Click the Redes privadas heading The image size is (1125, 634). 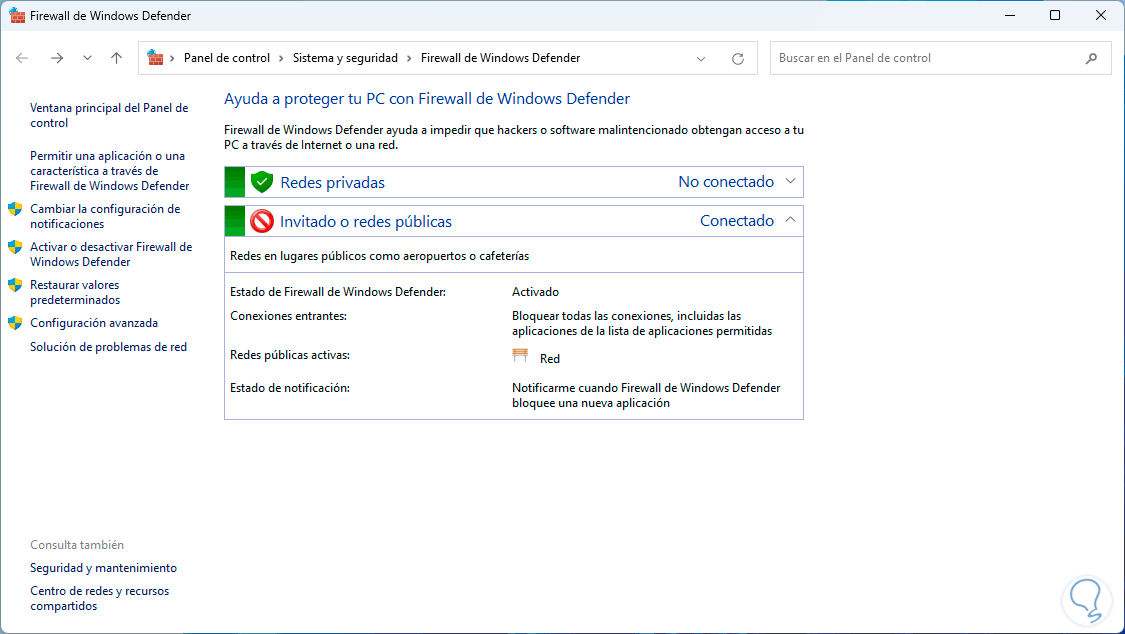332,183
